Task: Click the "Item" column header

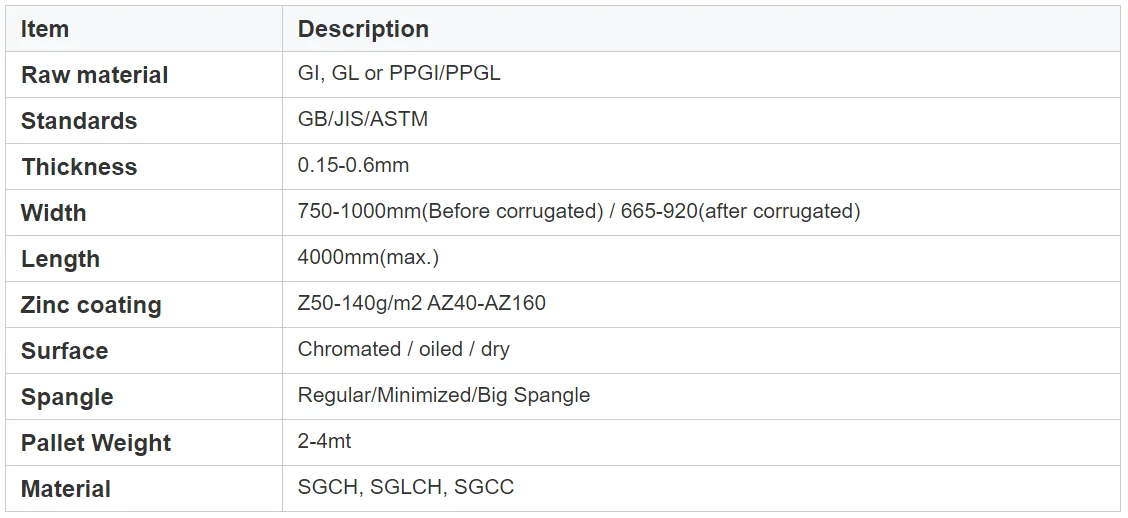Action: coord(45,29)
